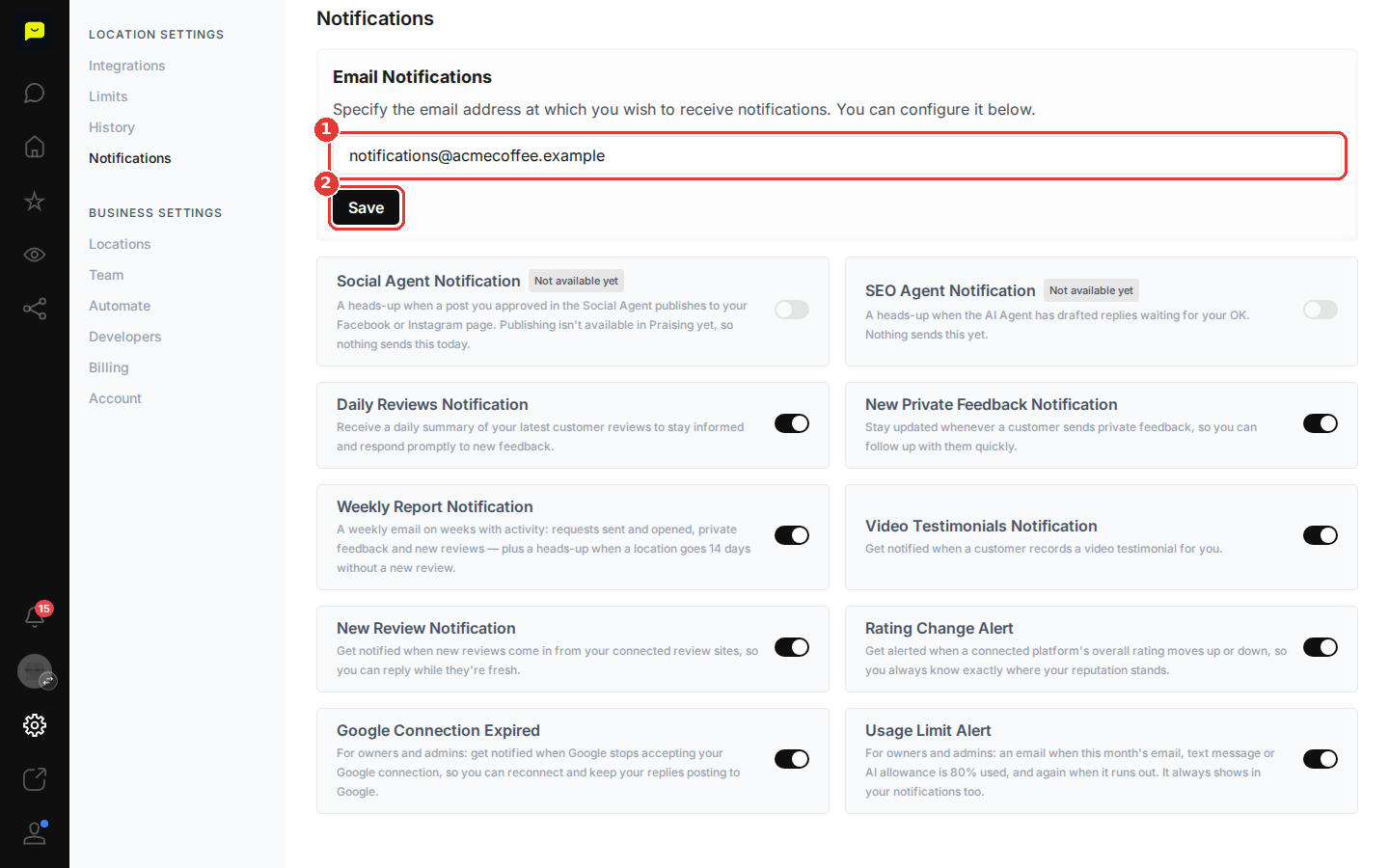Toggle the Usage Limit Alert switch

[x=1321, y=759]
